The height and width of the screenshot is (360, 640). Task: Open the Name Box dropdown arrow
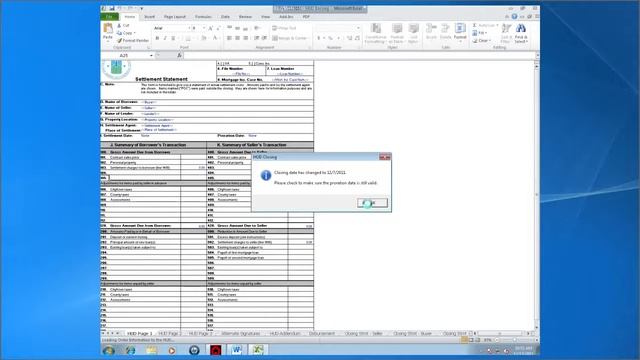coord(151,55)
